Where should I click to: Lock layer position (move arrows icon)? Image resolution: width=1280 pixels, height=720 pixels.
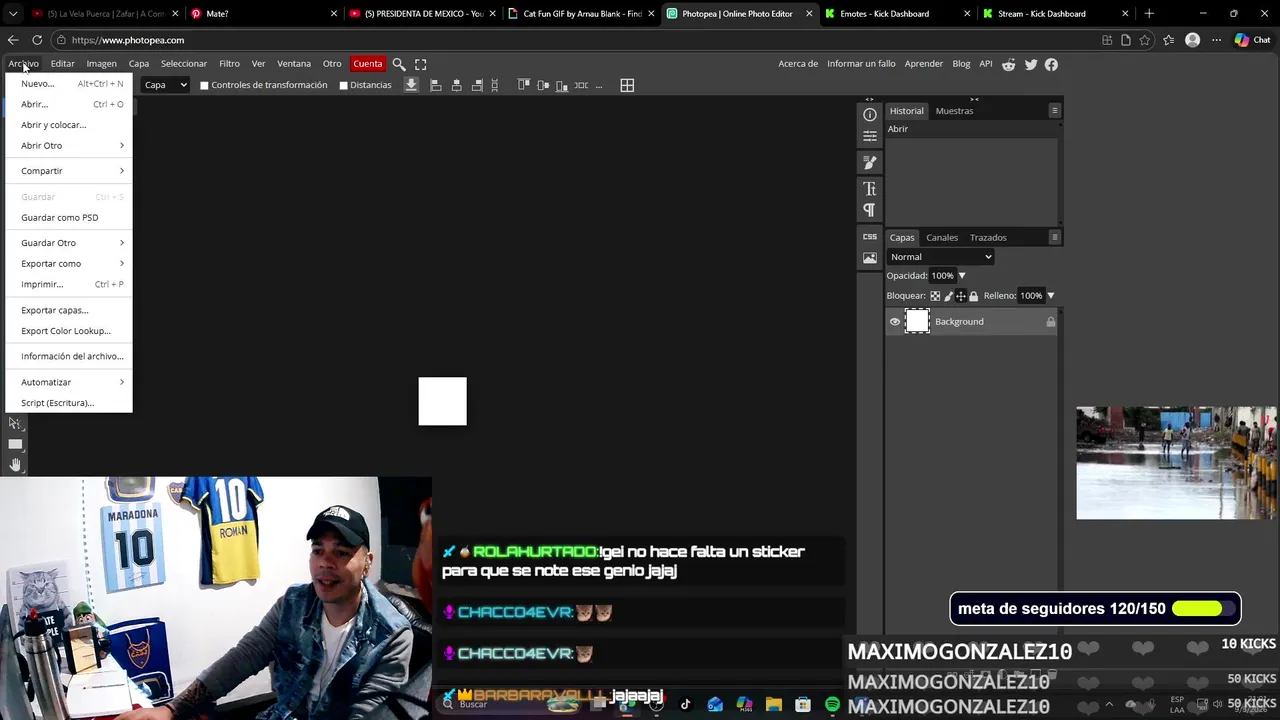click(961, 296)
